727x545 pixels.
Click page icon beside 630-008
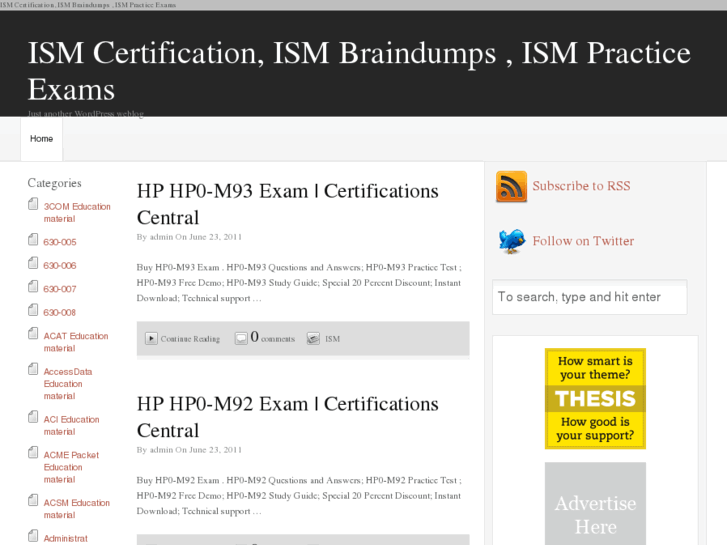point(33,310)
